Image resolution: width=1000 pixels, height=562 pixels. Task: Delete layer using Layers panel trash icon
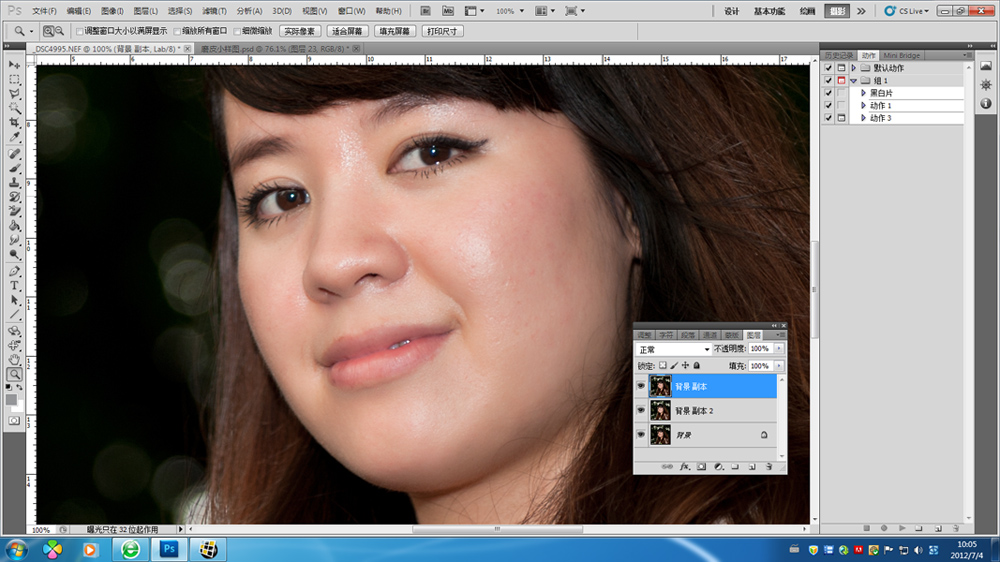(768, 467)
